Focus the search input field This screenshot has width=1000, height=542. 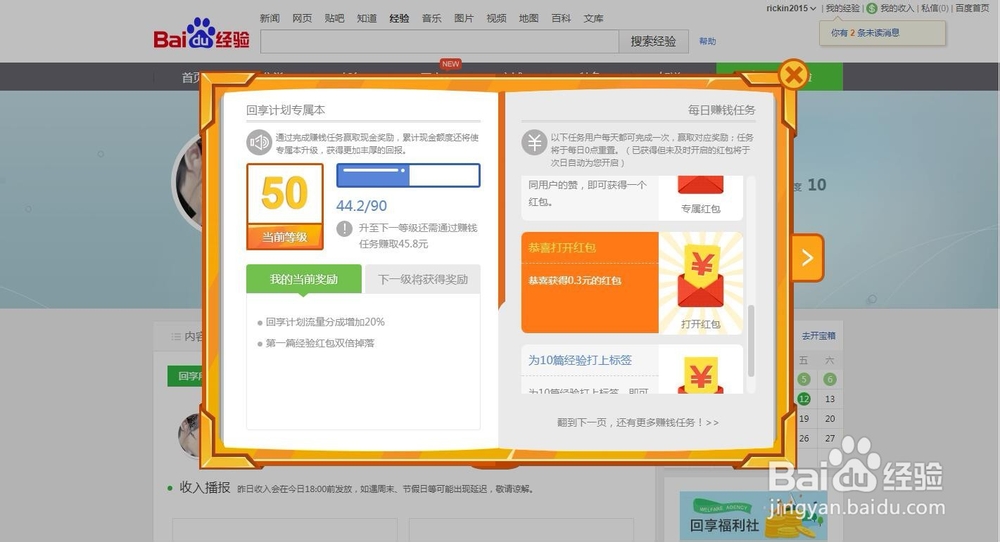tap(439, 41)
